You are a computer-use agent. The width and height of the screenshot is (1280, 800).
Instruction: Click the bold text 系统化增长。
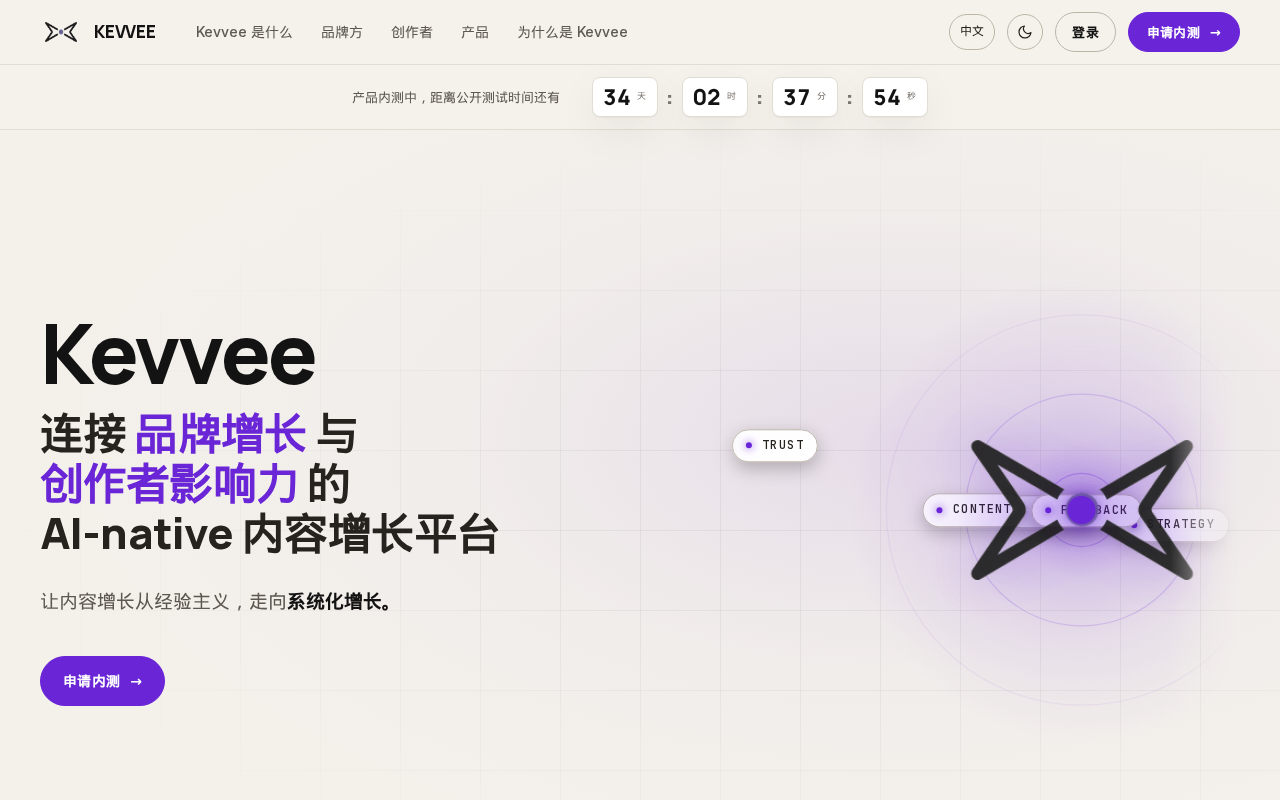click(342, 601)
